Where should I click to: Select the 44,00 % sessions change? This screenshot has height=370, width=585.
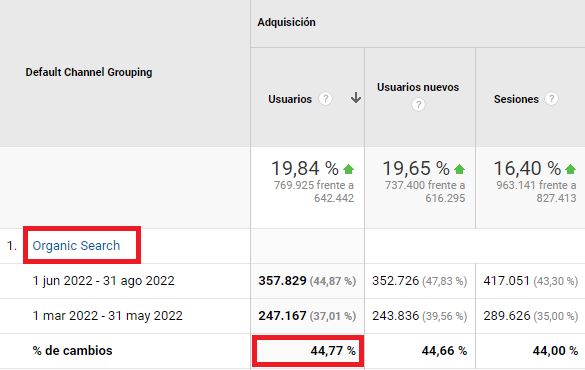point(555,351)
